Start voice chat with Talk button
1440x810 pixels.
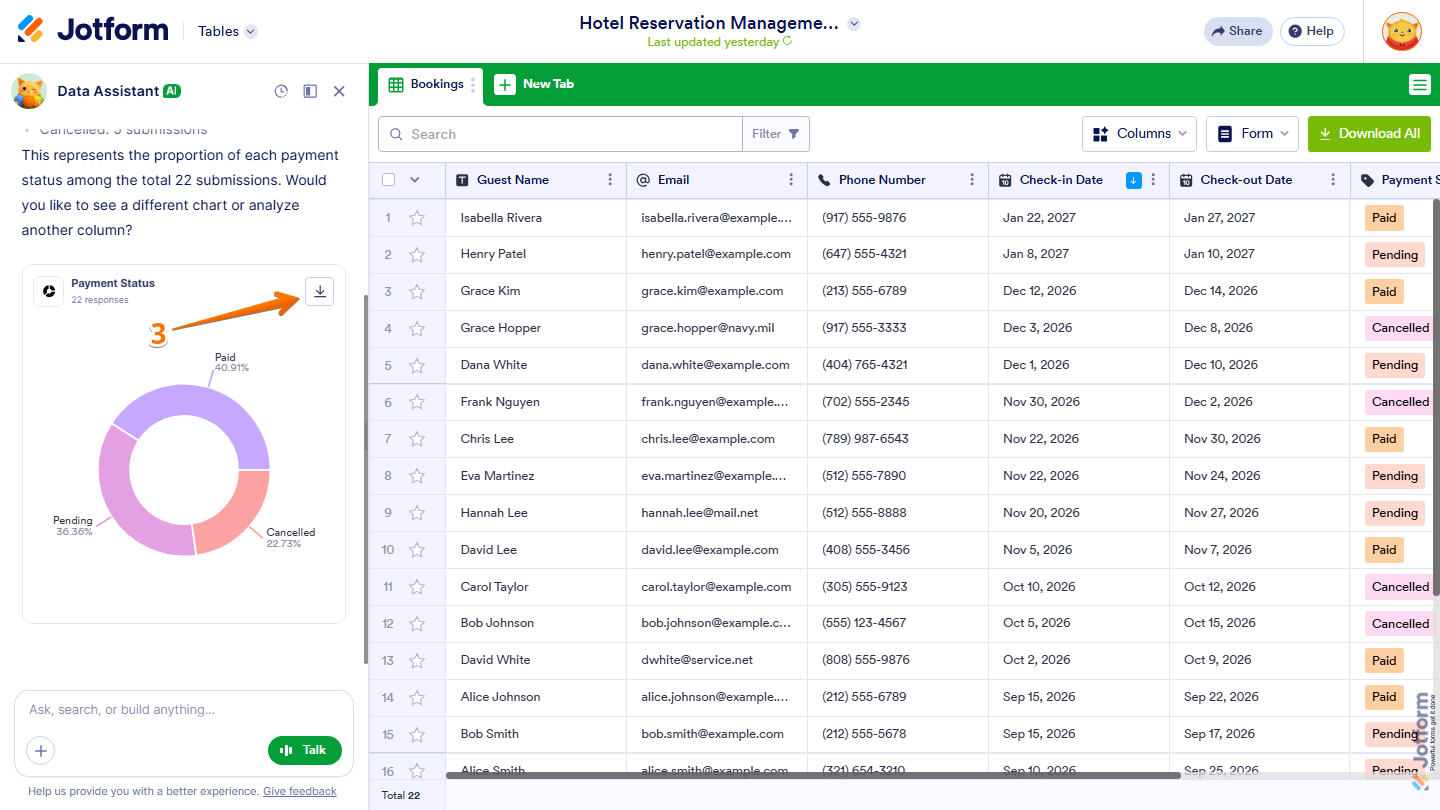pos(305,750)
